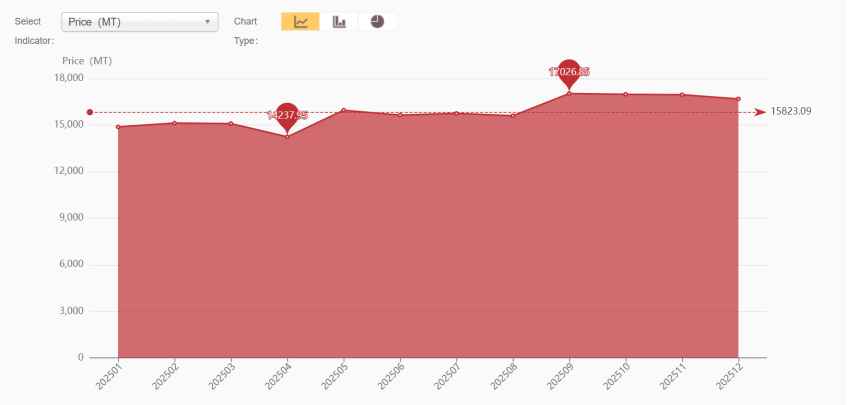
Task: Click the 202511 data point on line
Action: (x=682, y=94)
